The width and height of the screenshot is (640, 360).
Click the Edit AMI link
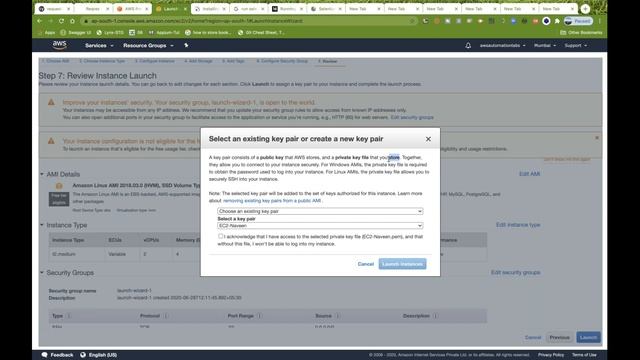pos(529,174)
